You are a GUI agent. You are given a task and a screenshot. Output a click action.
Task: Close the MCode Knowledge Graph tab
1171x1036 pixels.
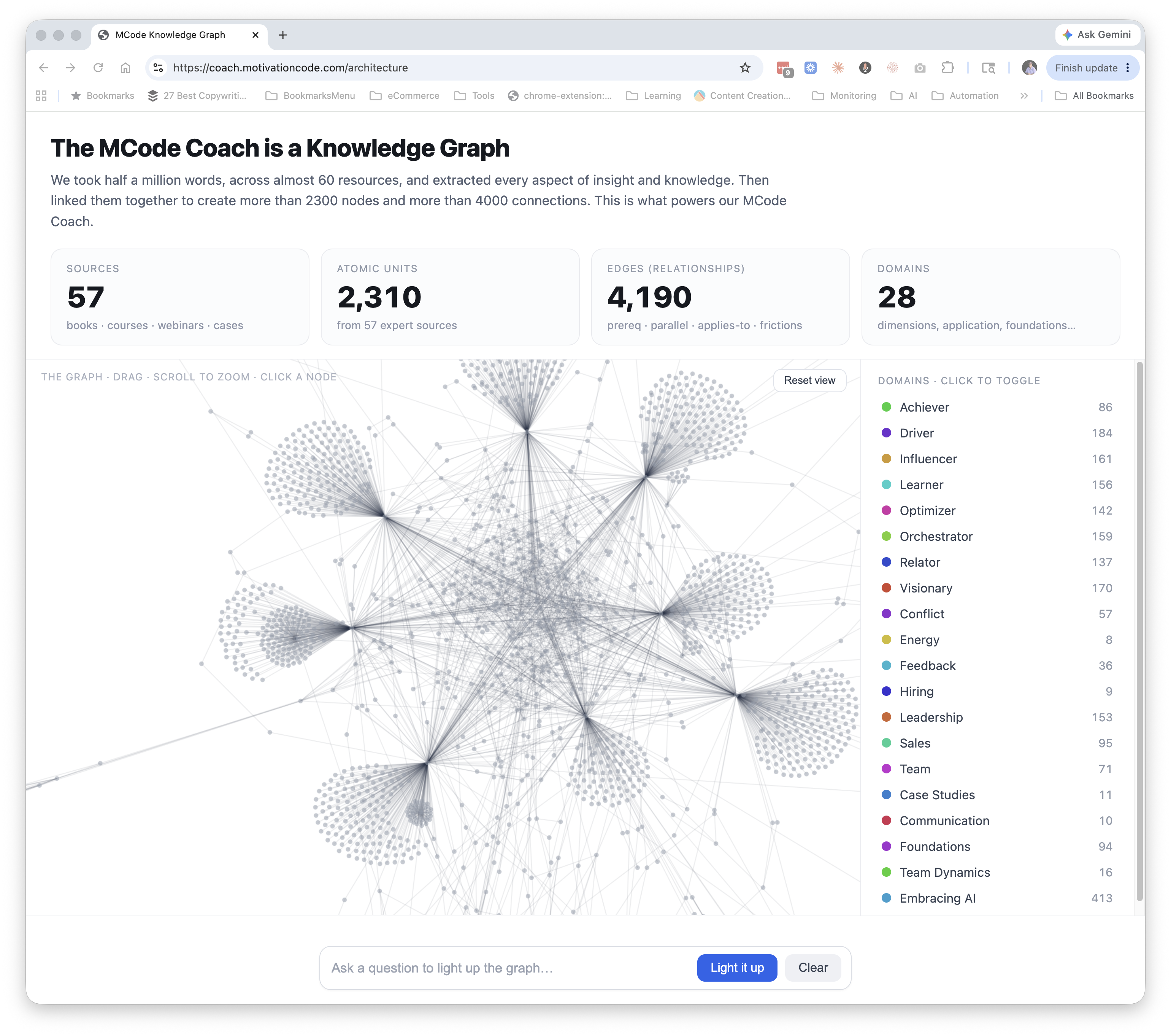[255, 35]
